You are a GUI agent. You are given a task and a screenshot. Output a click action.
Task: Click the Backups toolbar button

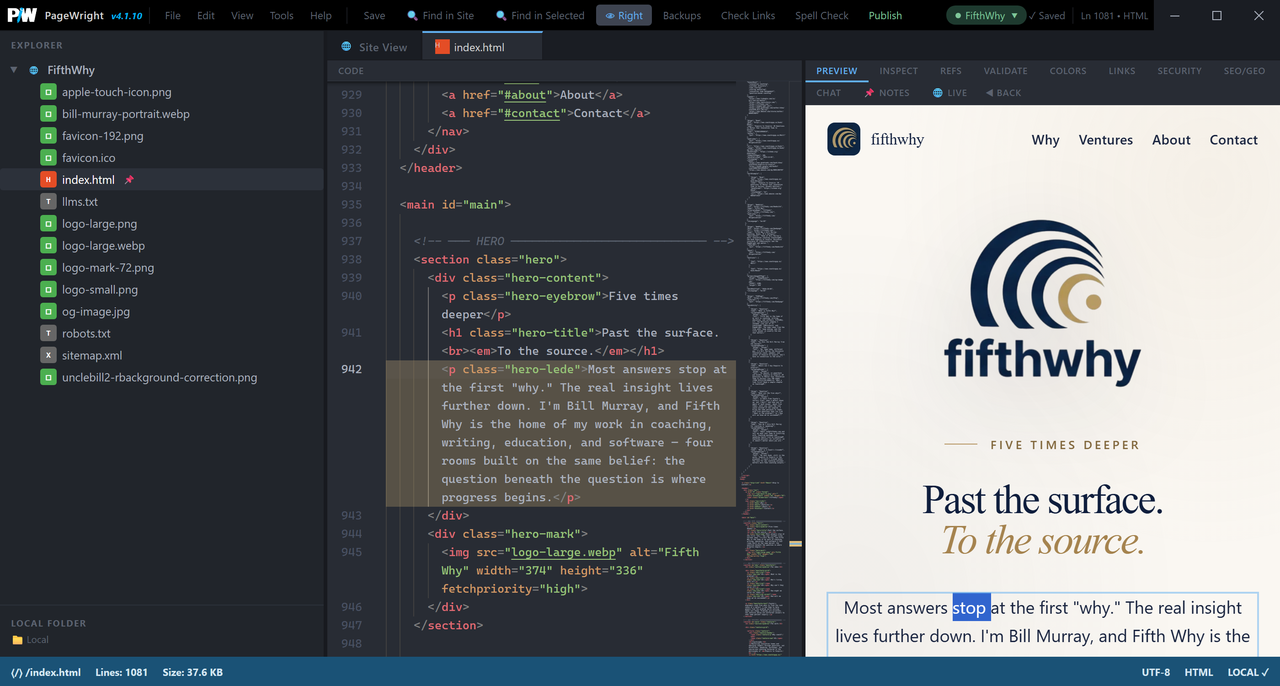pyautogui.click(x=682, y=16)
